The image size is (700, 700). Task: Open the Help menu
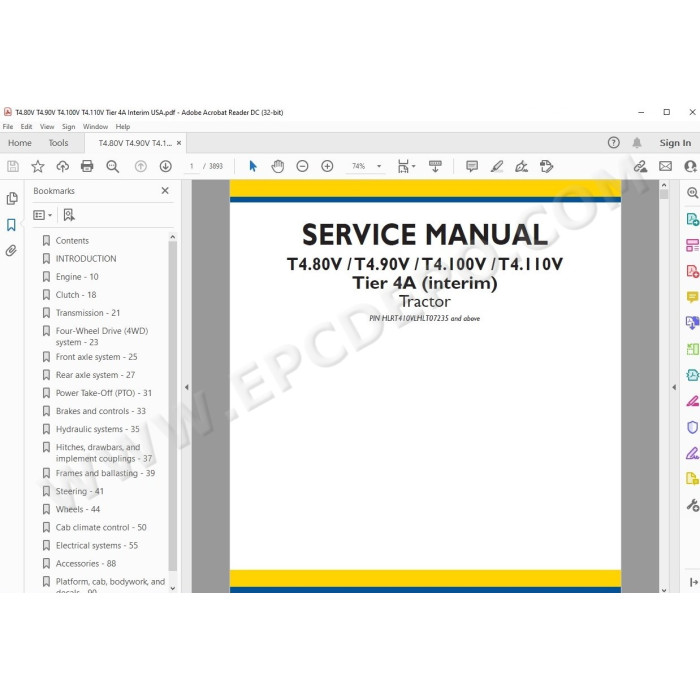[123, 127]
